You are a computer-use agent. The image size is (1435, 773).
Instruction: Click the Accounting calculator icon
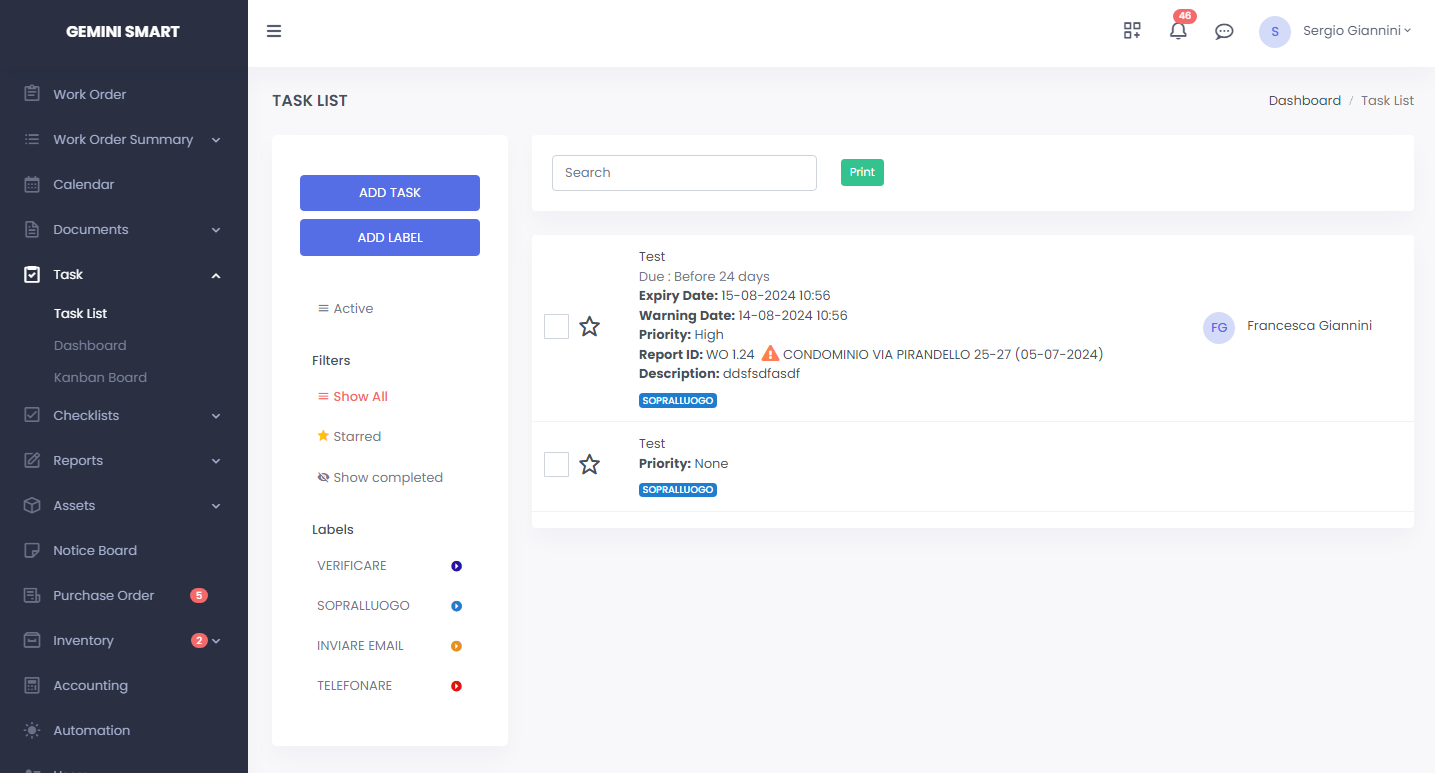point(32,685)
